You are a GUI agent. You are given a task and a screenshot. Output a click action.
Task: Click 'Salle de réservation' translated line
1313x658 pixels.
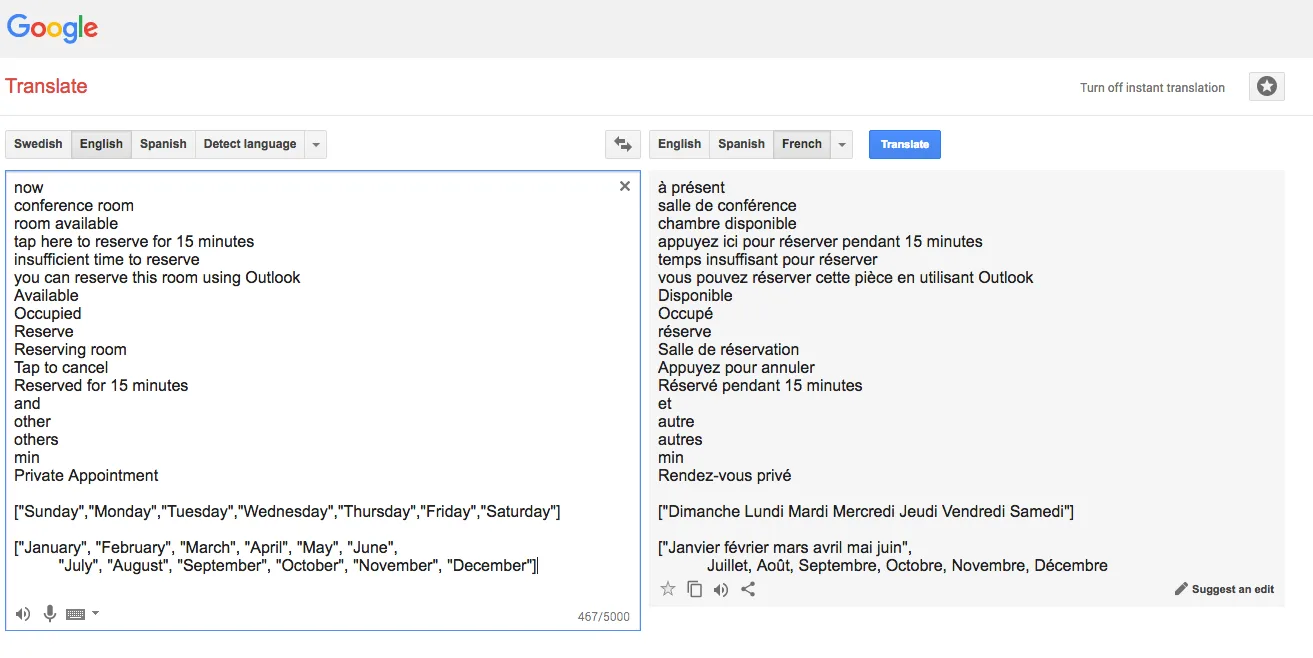coord(728,350)
